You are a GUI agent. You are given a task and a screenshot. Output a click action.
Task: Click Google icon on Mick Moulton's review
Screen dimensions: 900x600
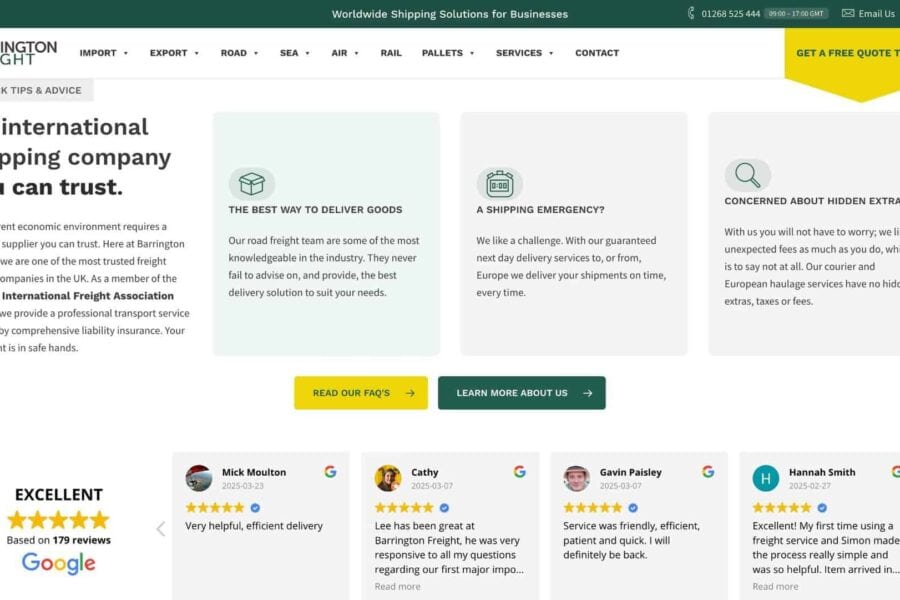[330, 472]
